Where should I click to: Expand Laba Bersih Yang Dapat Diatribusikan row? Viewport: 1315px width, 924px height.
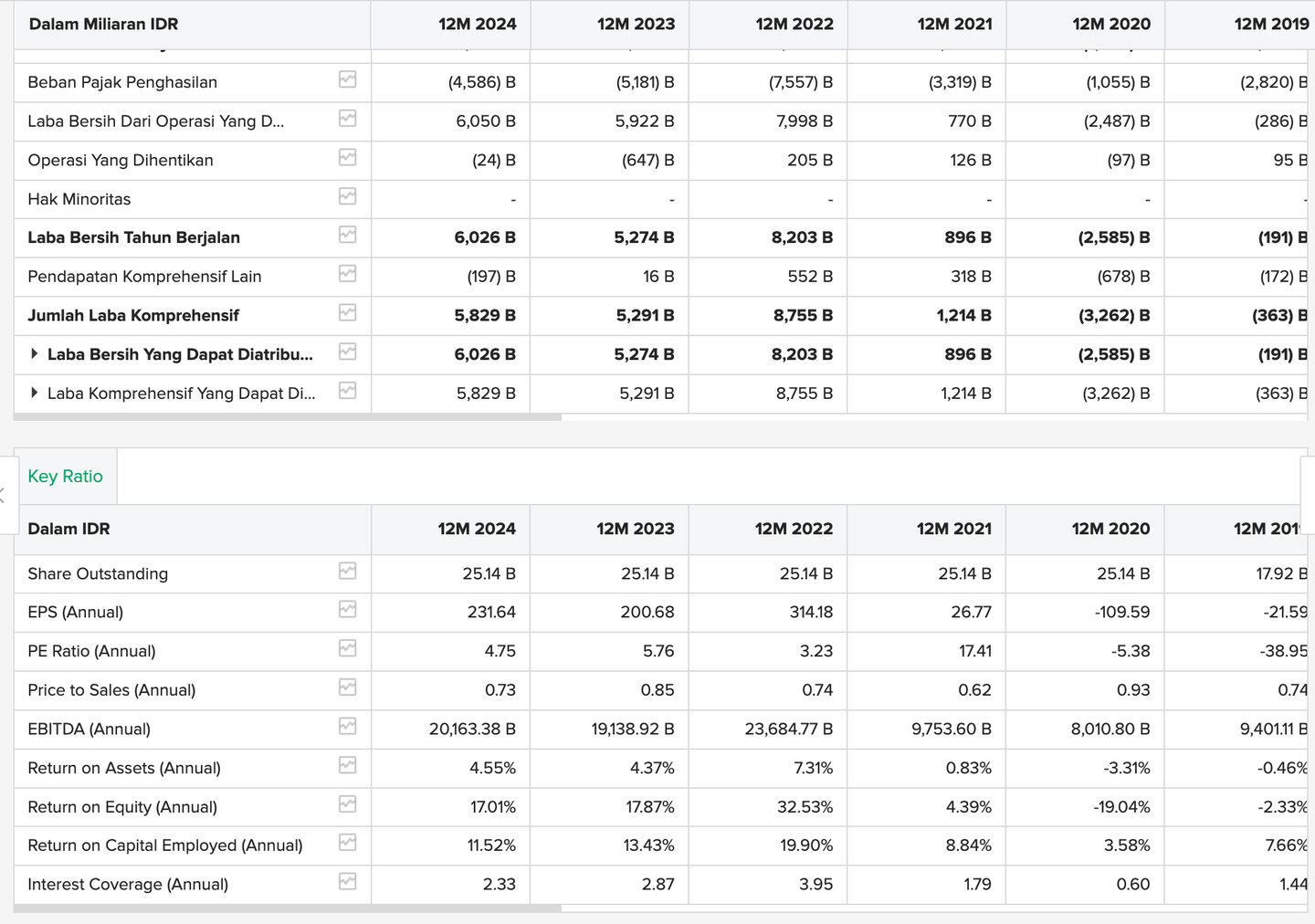35,353
